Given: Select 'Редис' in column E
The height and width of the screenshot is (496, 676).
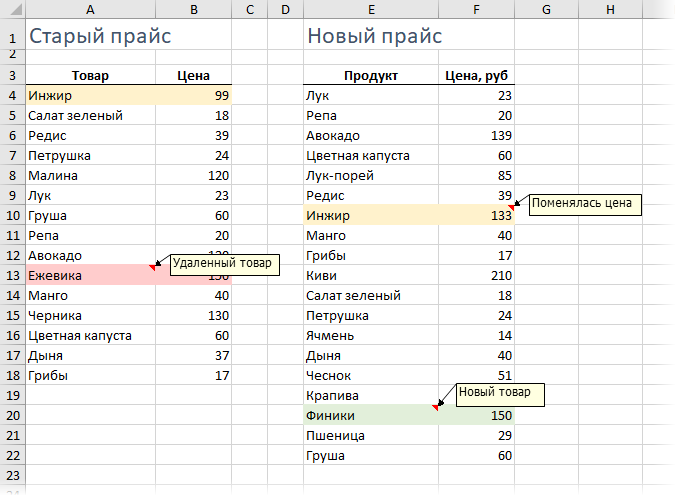Looking at the screenshot, I should click(371, 195).
